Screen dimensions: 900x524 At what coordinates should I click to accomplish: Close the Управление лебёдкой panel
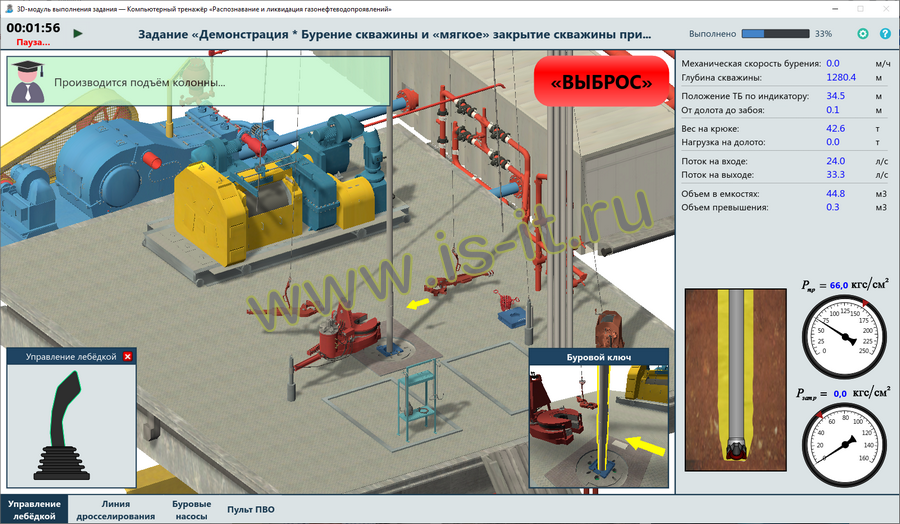point(127,356)
